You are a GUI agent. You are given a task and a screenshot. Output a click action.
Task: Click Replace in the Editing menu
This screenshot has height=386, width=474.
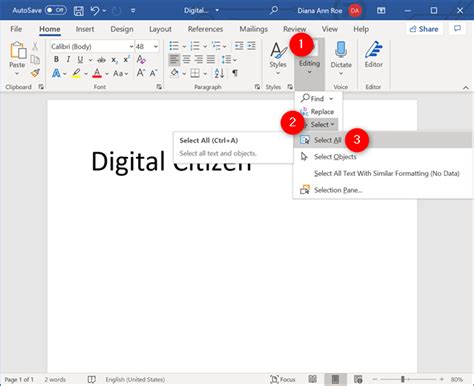[x=317, y=112]
